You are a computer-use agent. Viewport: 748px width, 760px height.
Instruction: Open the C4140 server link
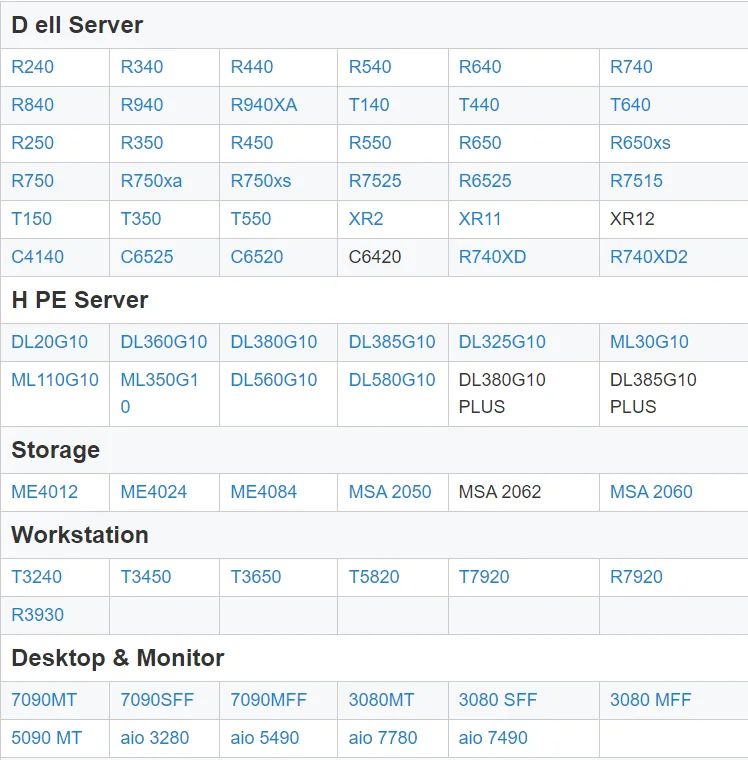pyautogui.click(x=37, y=257)
